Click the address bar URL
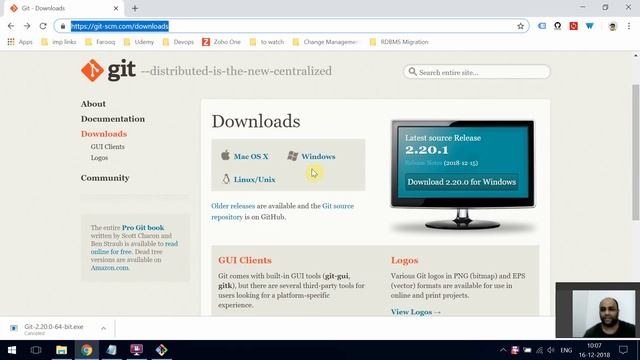Viewport: 640px width, 360px height. (x=120, y=26)
